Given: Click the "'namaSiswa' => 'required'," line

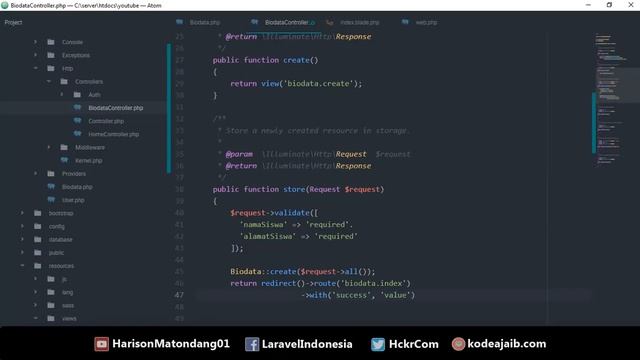Looking at the screenshot, I should click(x=296, y=224).
